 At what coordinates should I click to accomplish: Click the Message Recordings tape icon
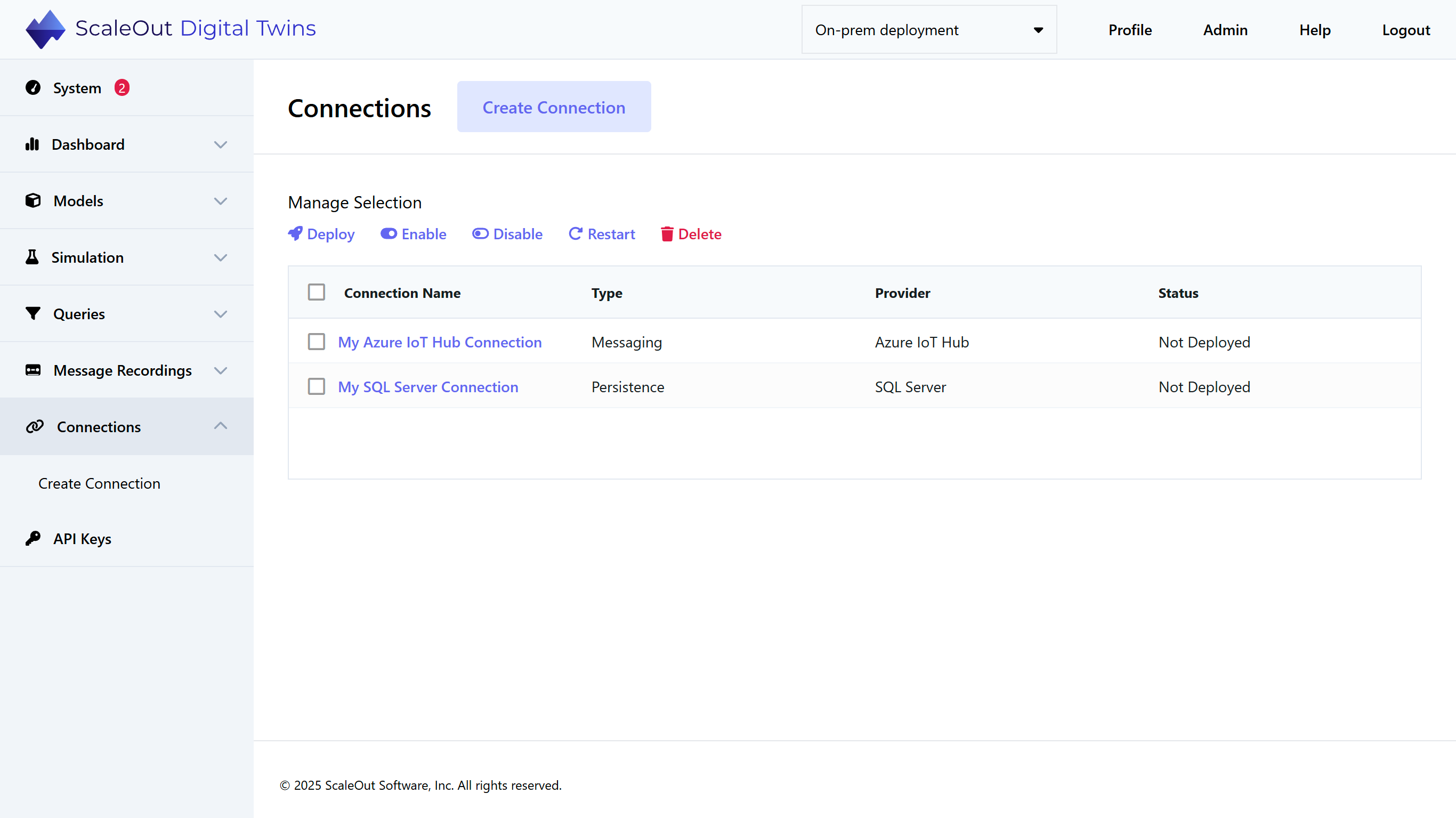[x=33, y=370]
